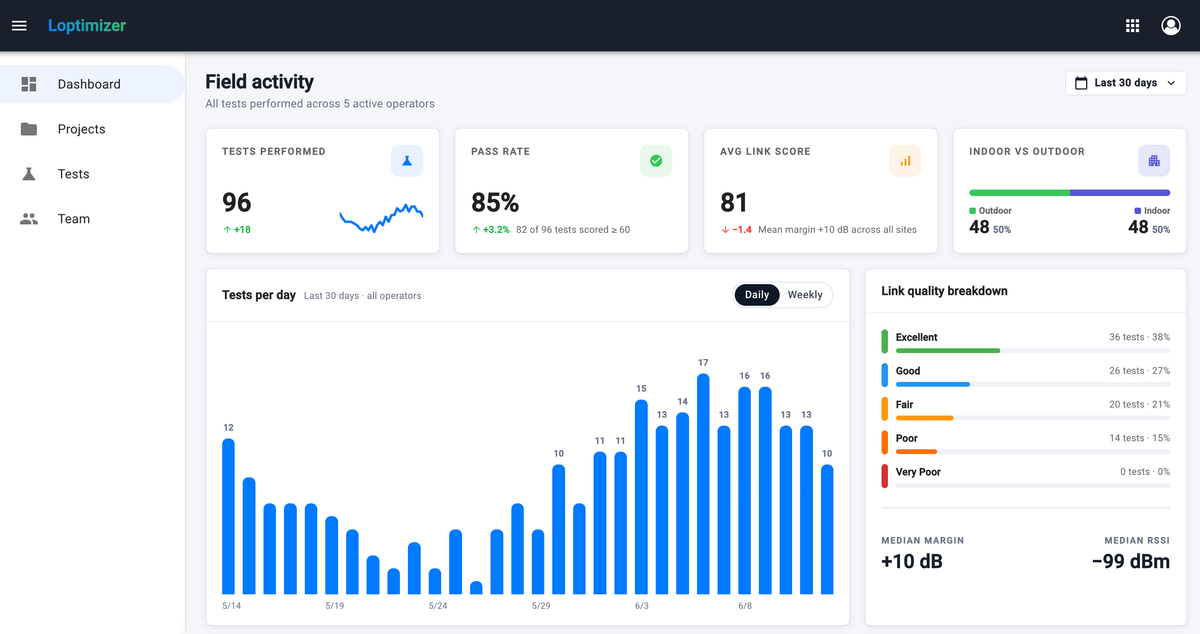Click the +18 change indicator
The height and width of the screenshot is (634, 1200).
tap(237, 230)
